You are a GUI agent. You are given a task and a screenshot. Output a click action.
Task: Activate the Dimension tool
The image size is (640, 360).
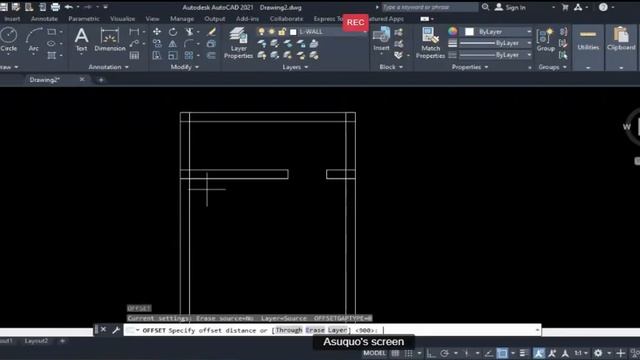tap(110, 40)
